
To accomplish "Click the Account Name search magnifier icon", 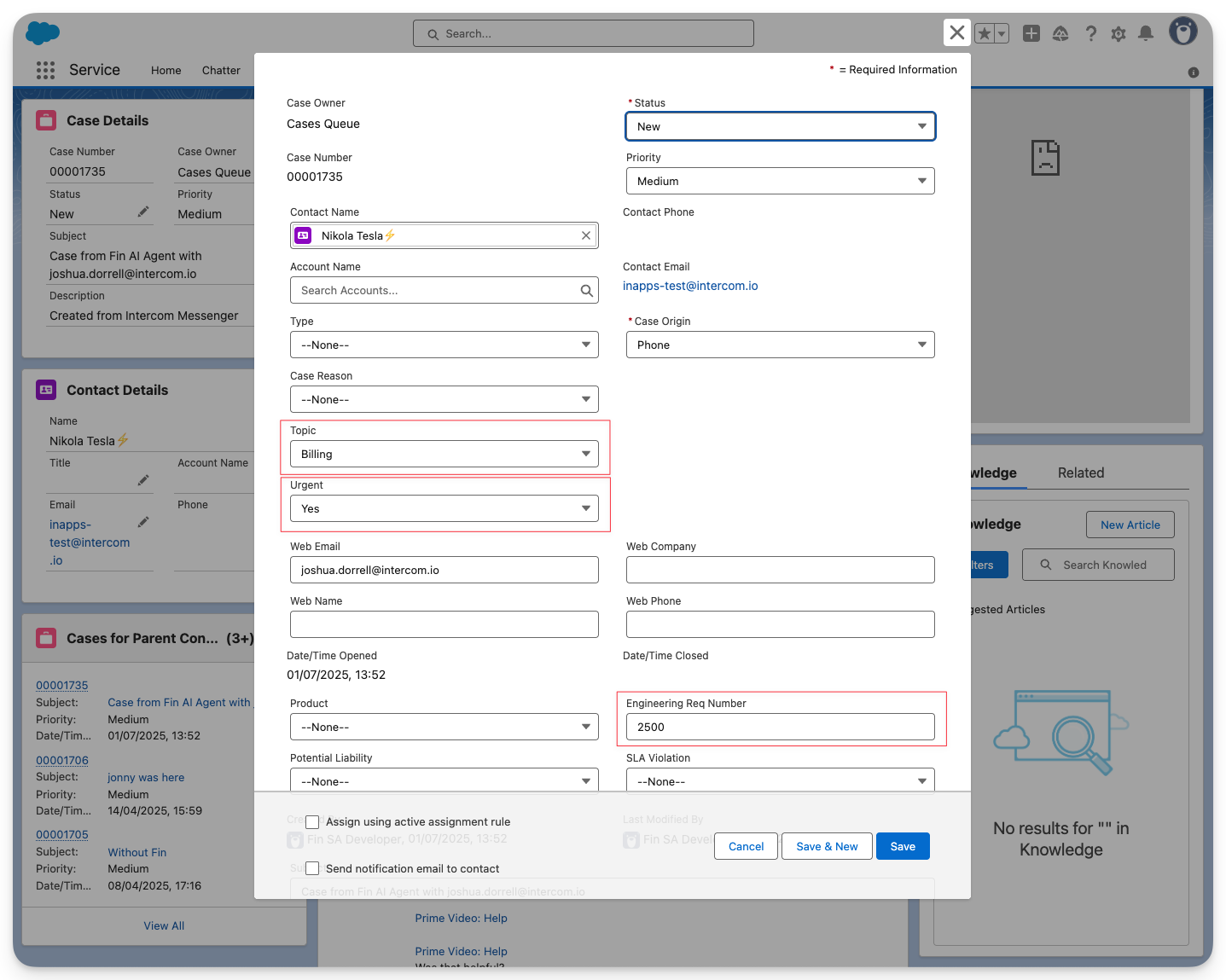I will coord(586,291).
